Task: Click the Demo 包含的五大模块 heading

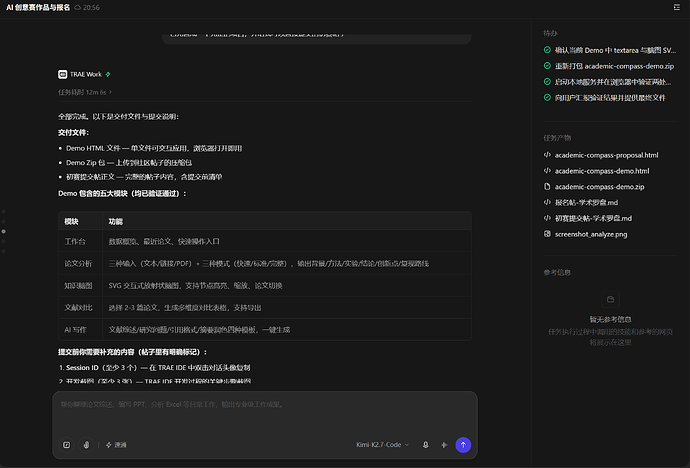Action: coord(122,194)
